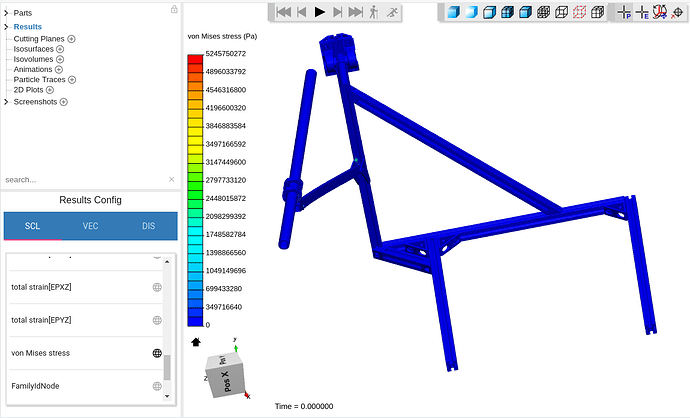Toggle globe for total strain[EPYZ]

tap(157, 320)
